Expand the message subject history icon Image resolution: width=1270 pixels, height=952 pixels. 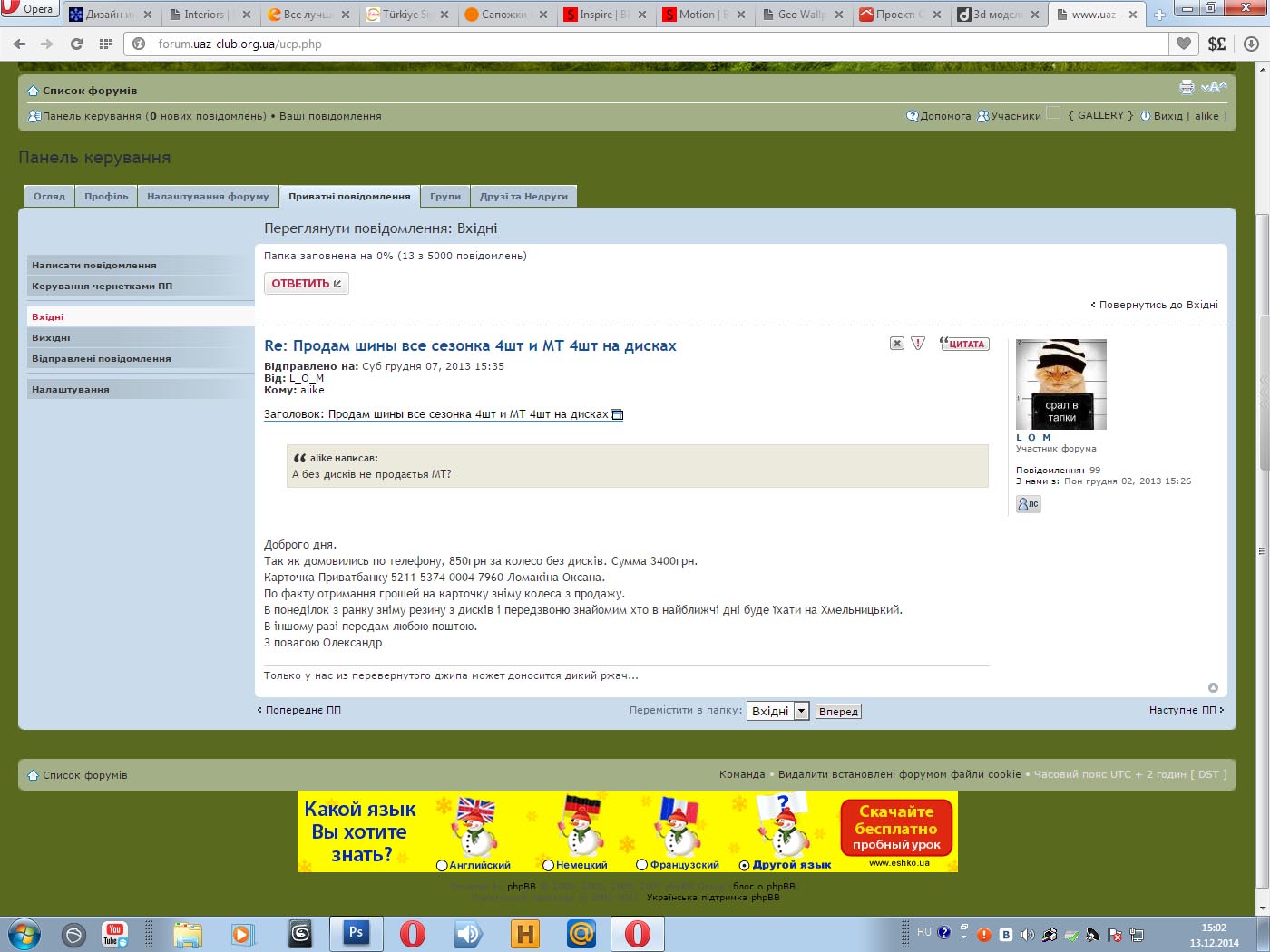617,415
